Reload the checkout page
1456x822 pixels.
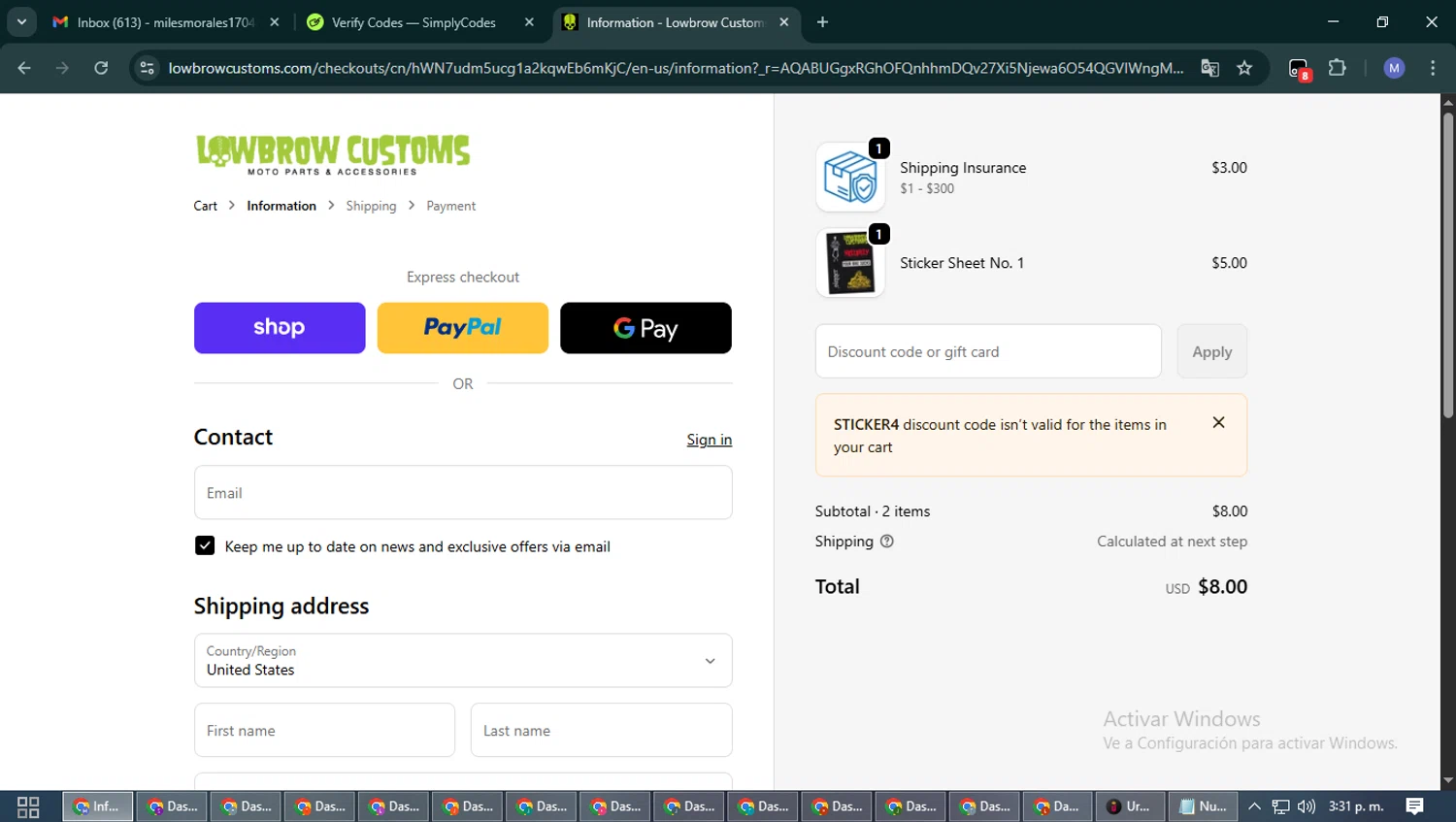coord(101,68)
